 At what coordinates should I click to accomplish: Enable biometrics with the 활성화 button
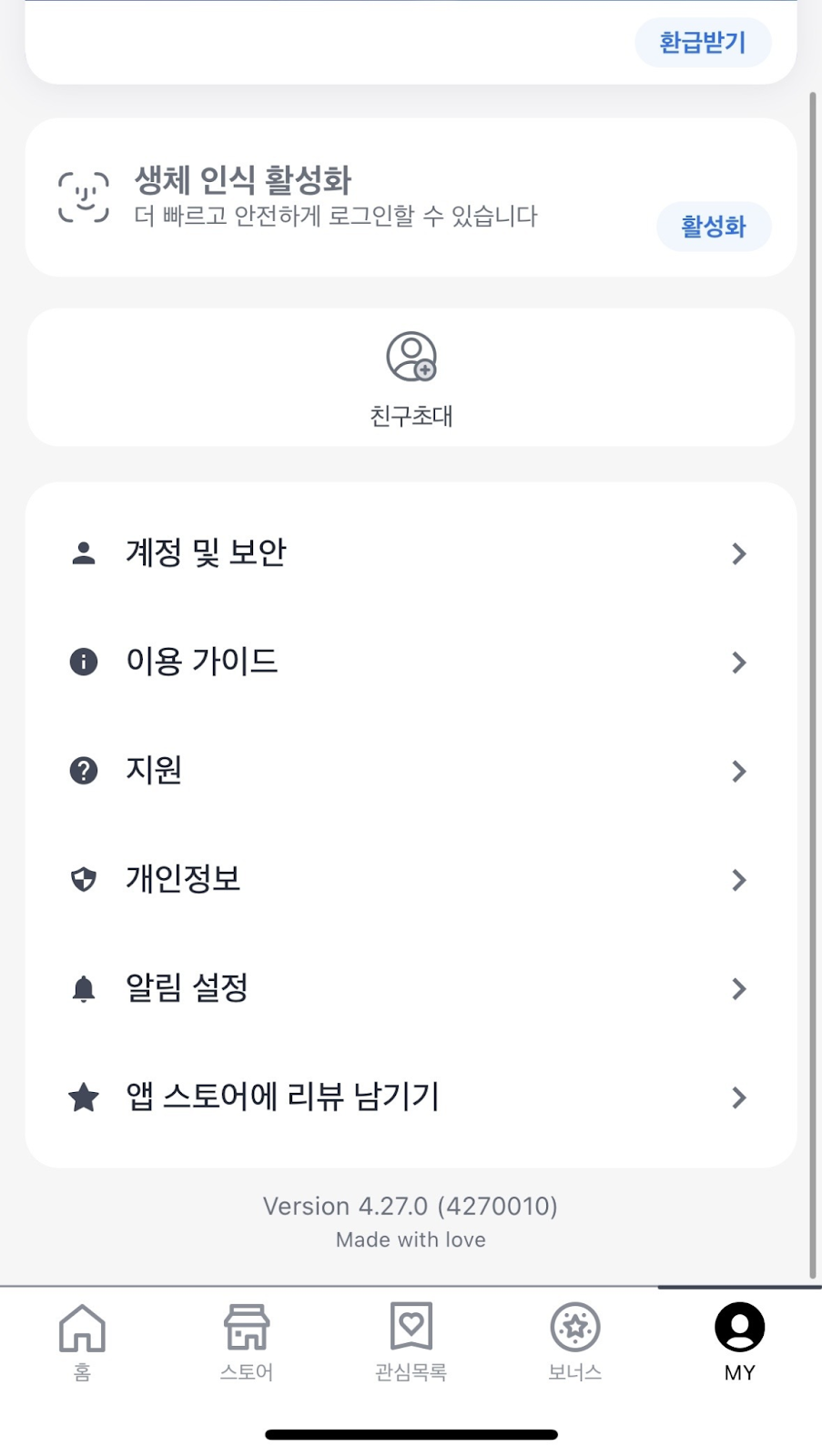pyautogui.click(x=714, y=227)
